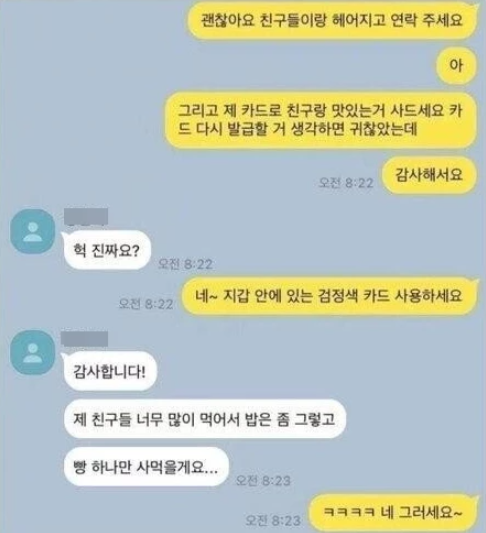Image resolution: width=486 pixels, height=533 pixels.
Task: Tap the 오전 8:22 timestamp beside 감사해서요
Action: click(x=346, y=183)
